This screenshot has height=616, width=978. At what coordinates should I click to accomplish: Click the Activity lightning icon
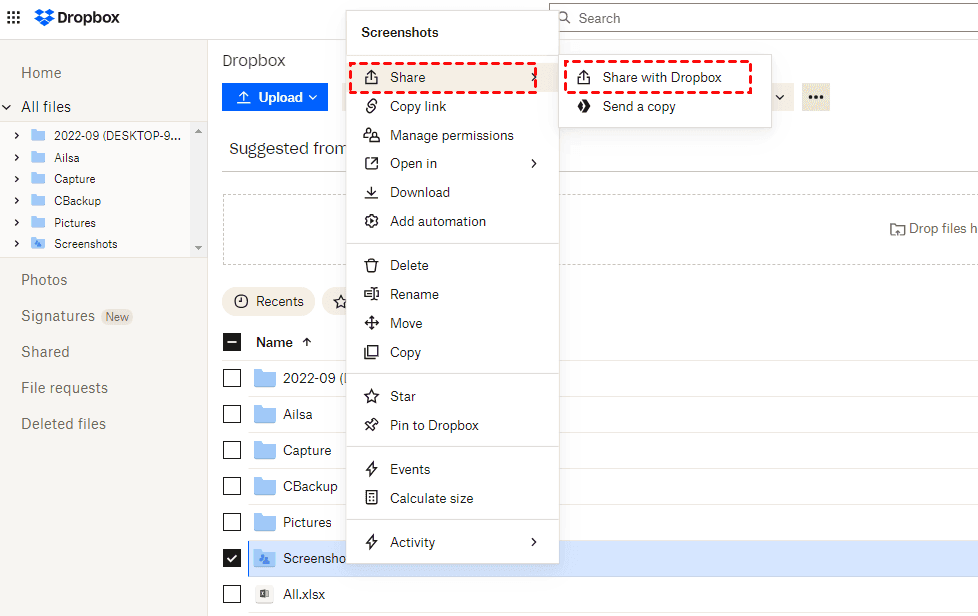point(371,542)
